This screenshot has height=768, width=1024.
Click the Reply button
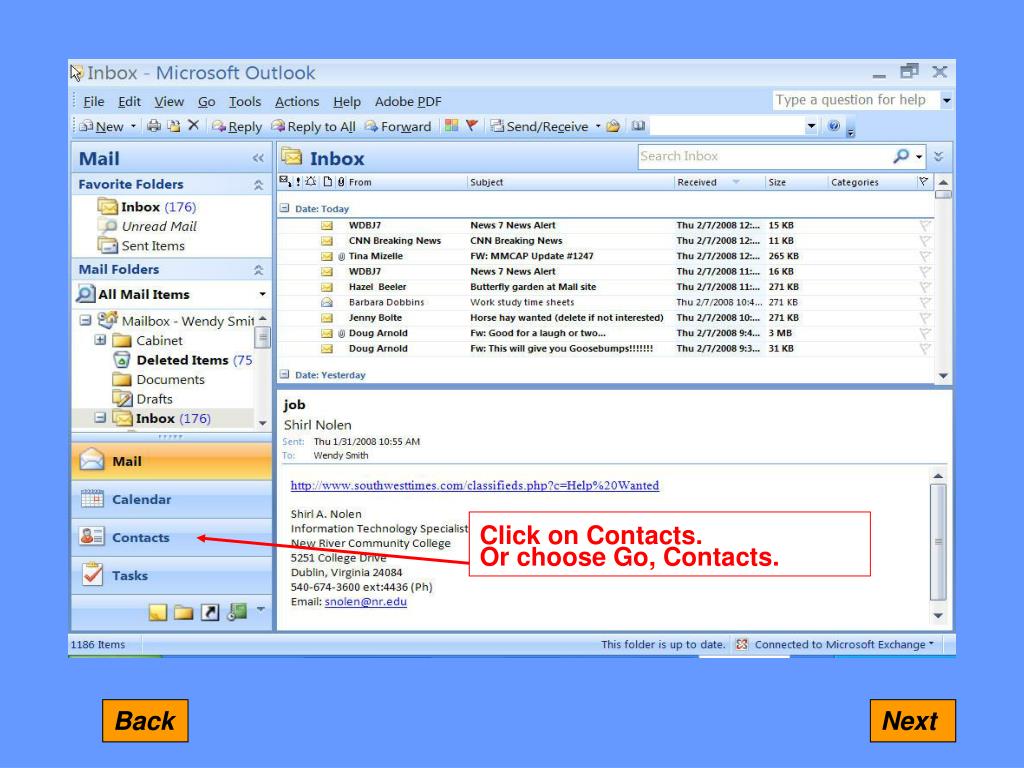pyautogui.click(x=236, y=126)
